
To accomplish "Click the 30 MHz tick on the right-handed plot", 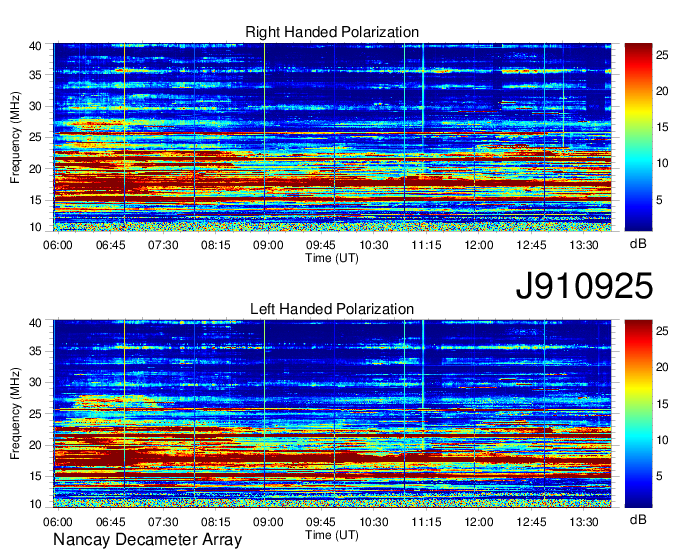I will click(x=35, y=106).
